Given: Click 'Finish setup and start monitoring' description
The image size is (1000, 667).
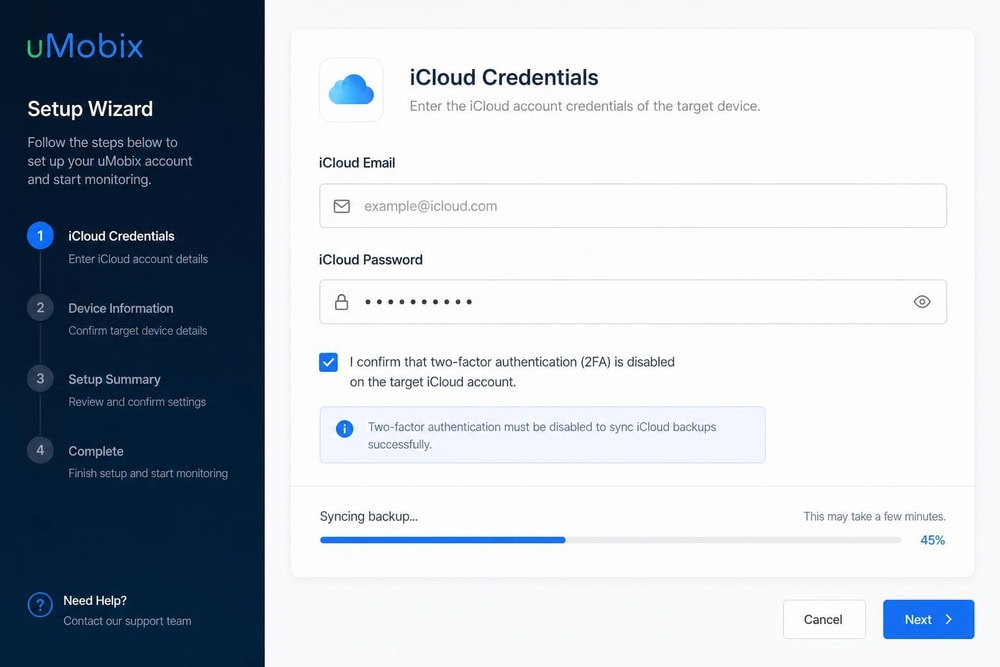Looking at the screenshot, I should click(148, 473).
